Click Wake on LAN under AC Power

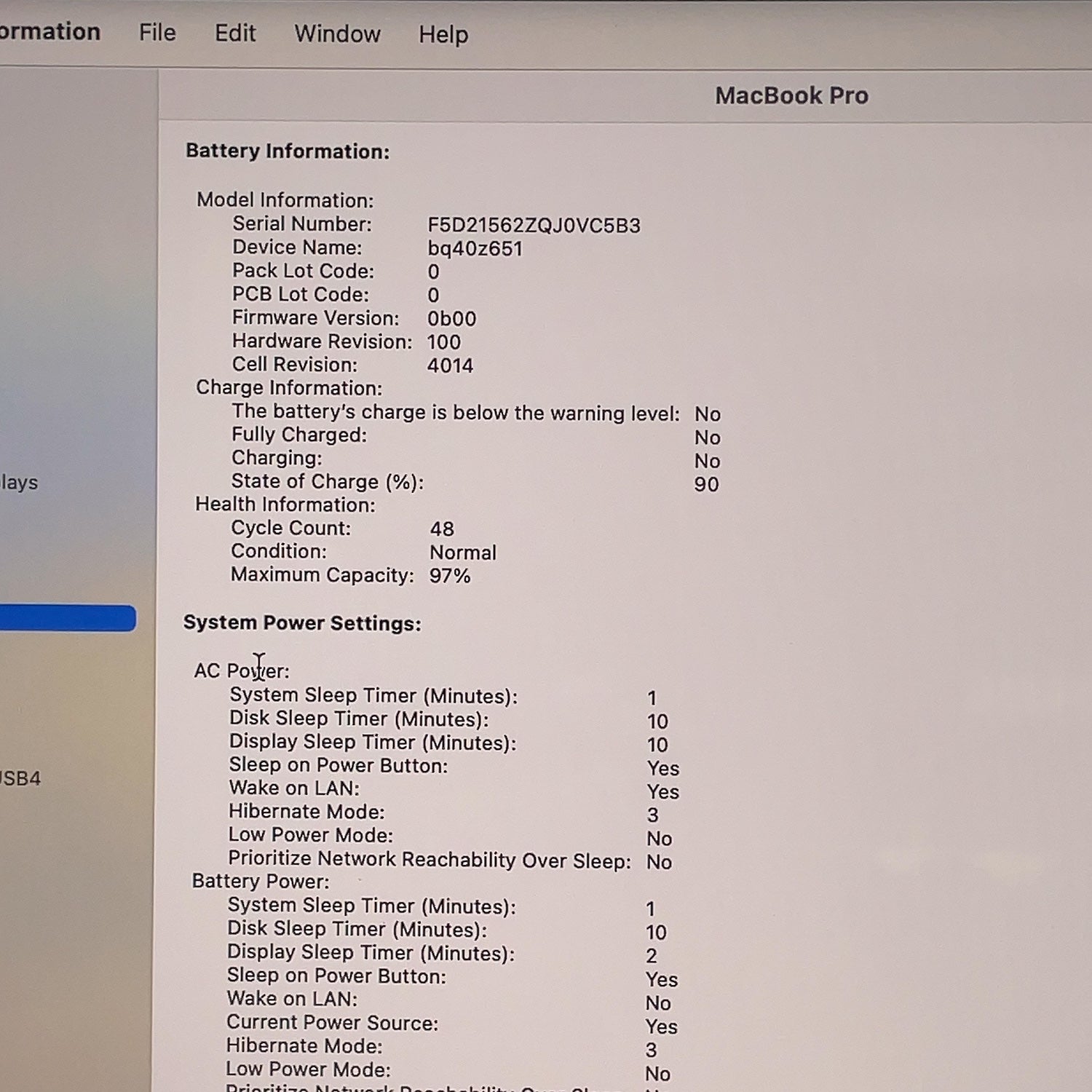tap(294, 788)
